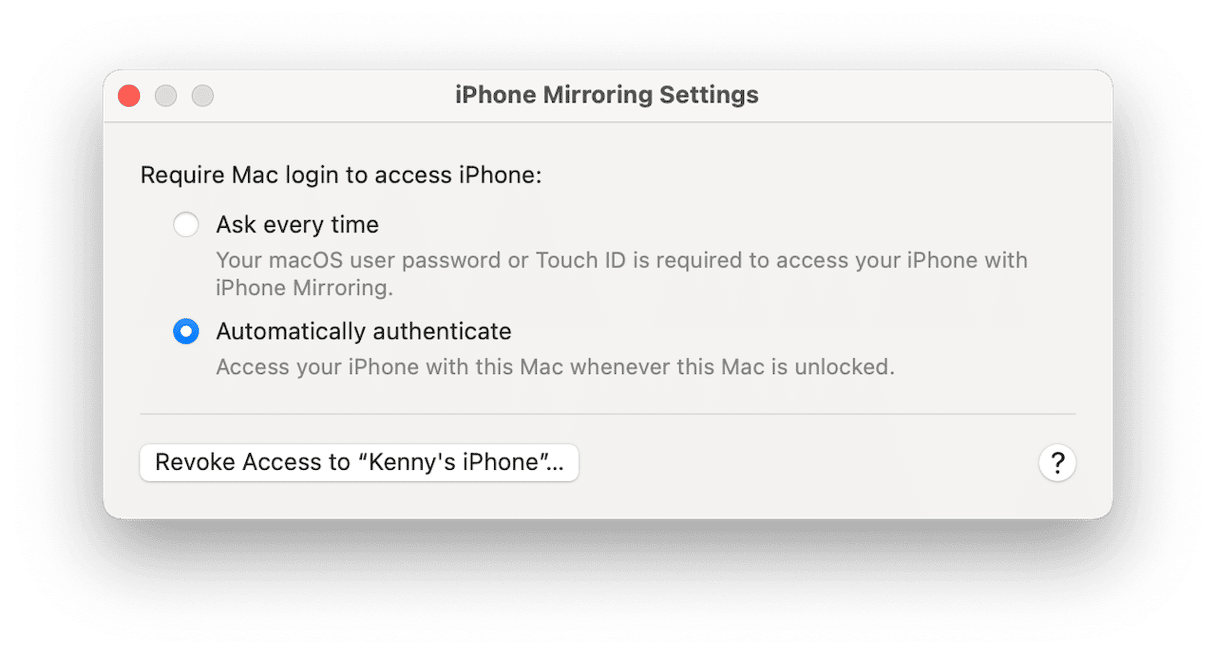Image resolution: width=1216 pixels, height=655 pixels.
Task: Select the "Ask every time" radio button
Action: pyautogui.click(x=186, y=224)
